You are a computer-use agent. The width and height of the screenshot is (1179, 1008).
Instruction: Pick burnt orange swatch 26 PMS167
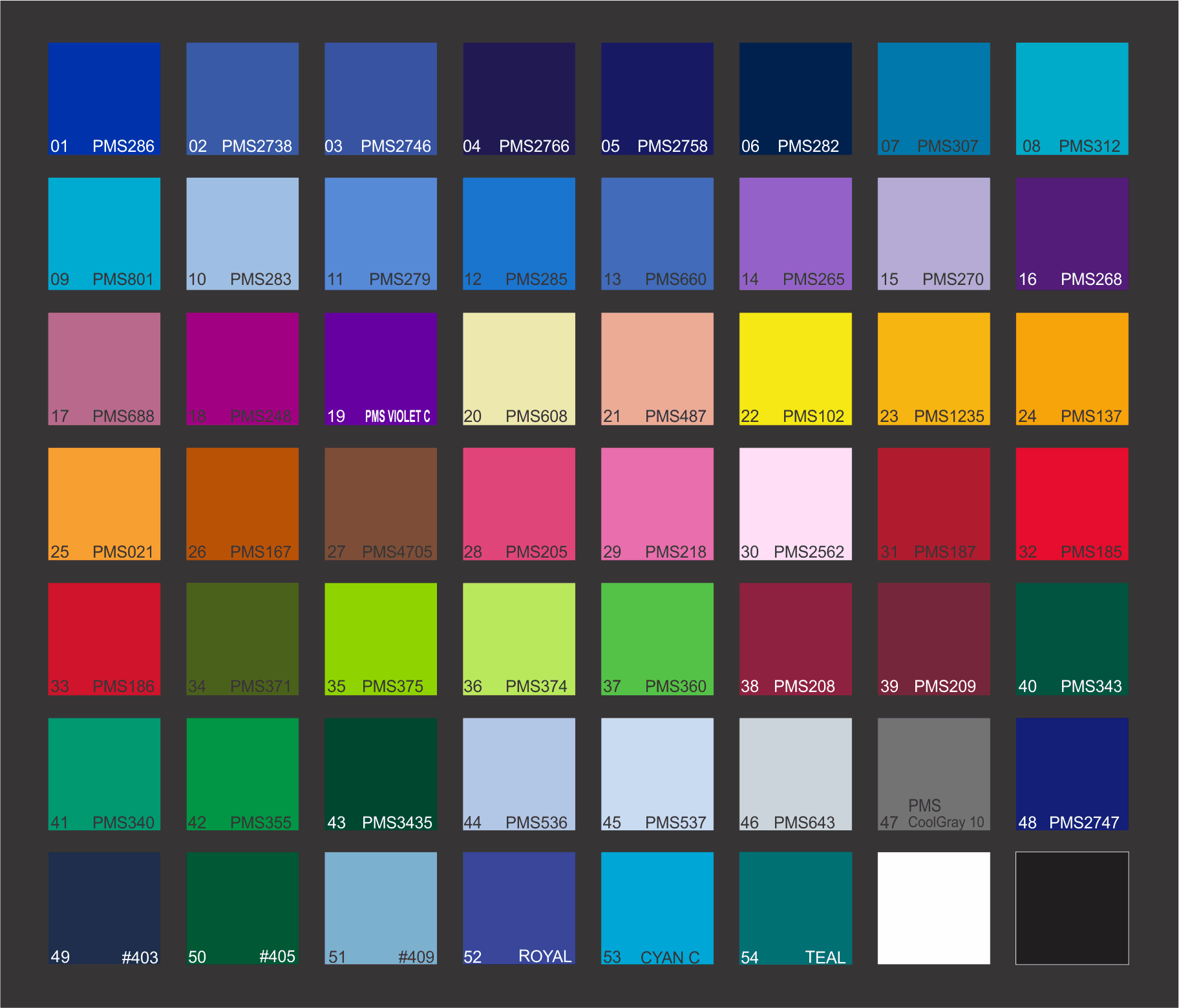pyautogui.click(x=242, y=504)
